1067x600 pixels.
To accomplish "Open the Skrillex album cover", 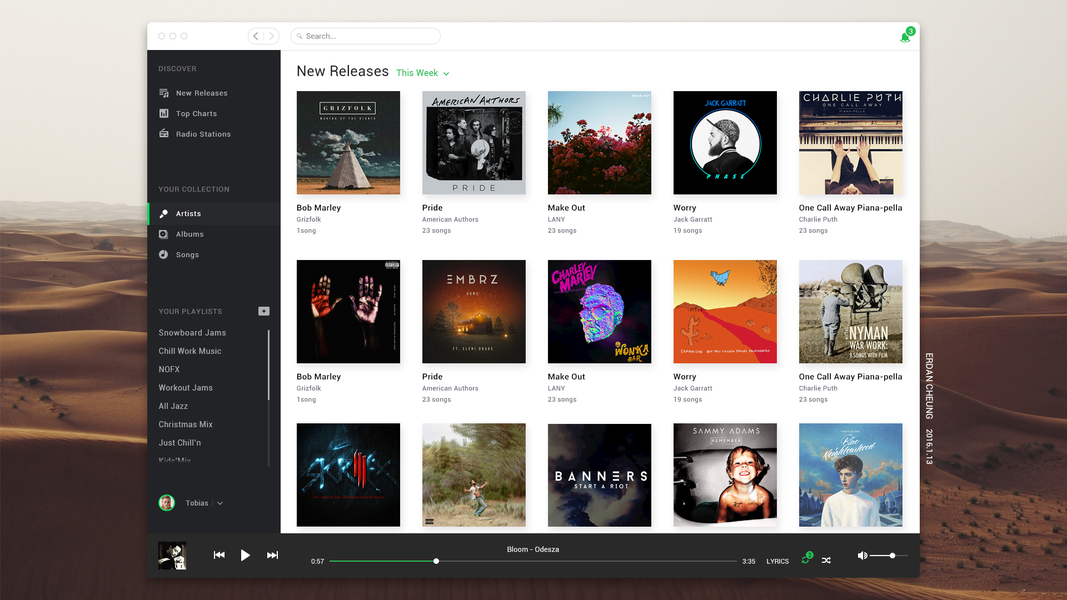I will 348,475.
